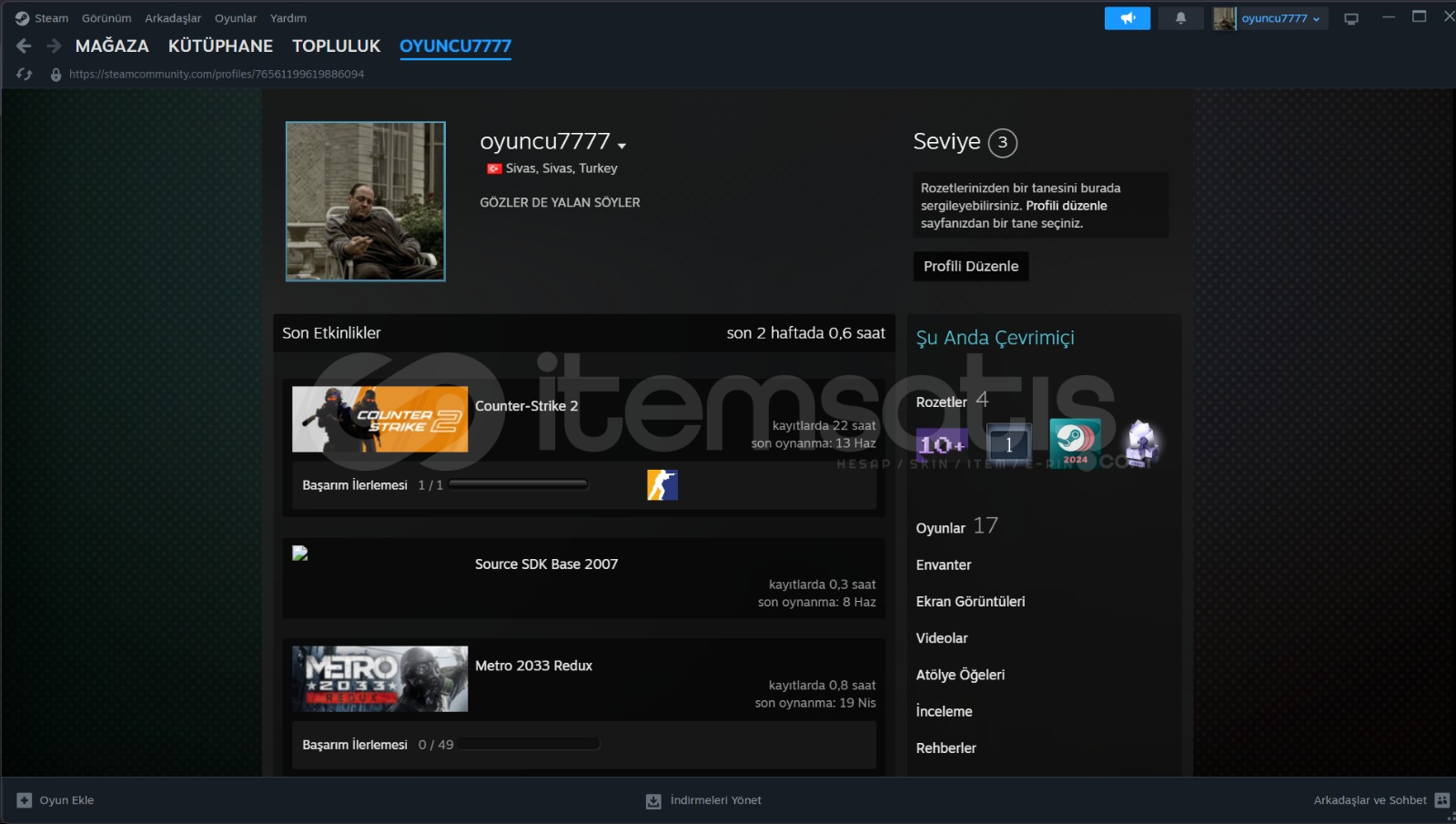1456x824 pixels.
Task: Click Counter-Strike 2 Başarım İlerlemesi progress bar
Action: (519, 485)
